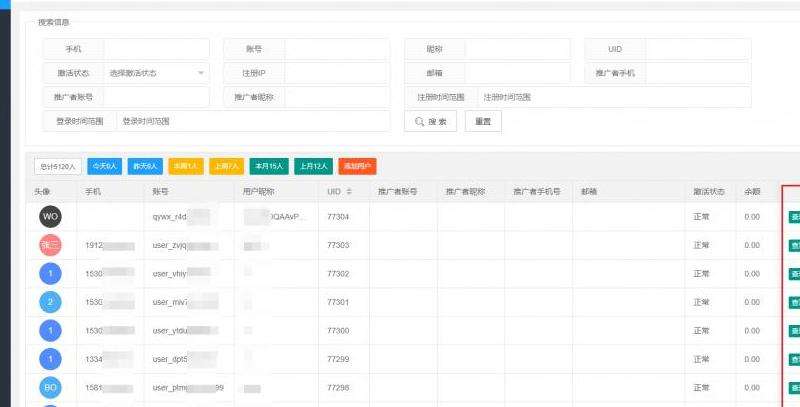
Task: Click the WO avatar in first row
Action: pos(50,216)
